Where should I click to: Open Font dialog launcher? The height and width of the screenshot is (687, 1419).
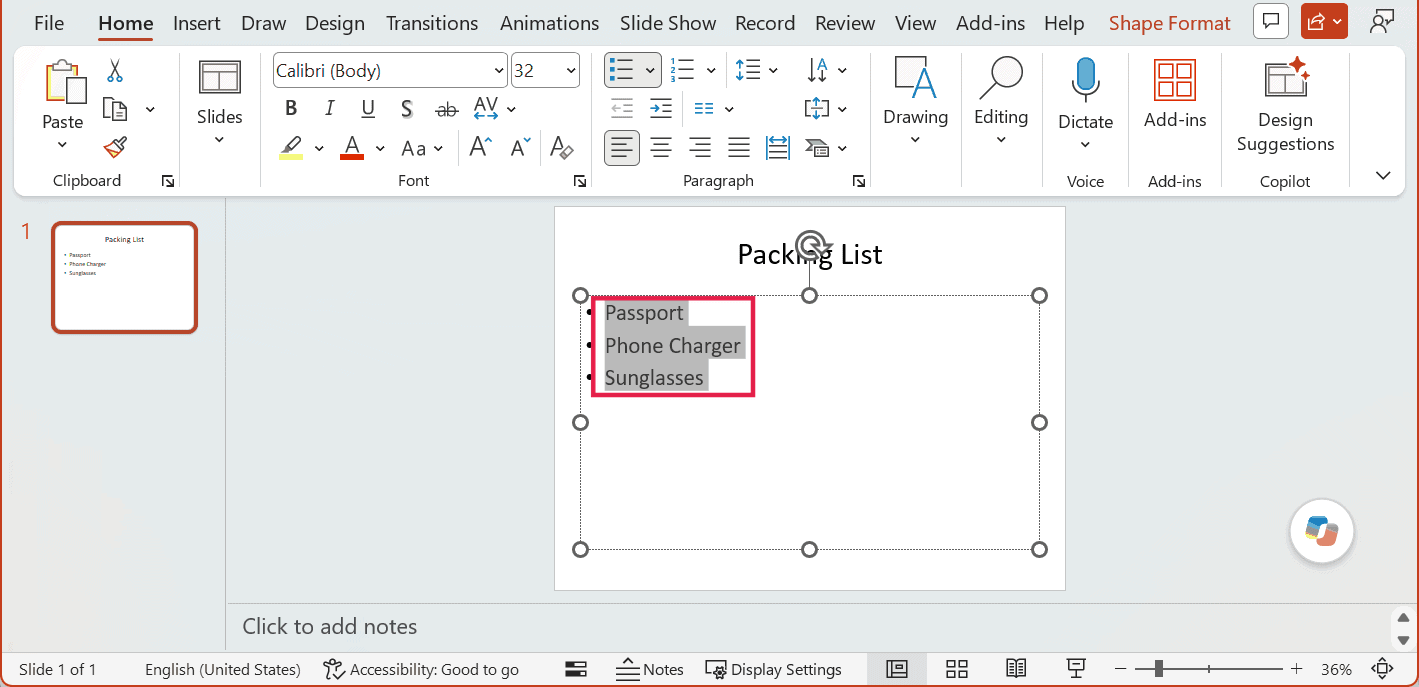(580, 181)
